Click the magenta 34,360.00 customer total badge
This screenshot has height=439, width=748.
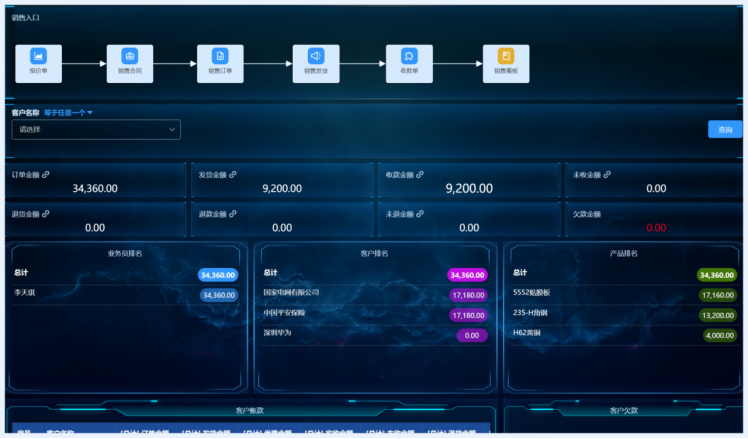point(468,274)
